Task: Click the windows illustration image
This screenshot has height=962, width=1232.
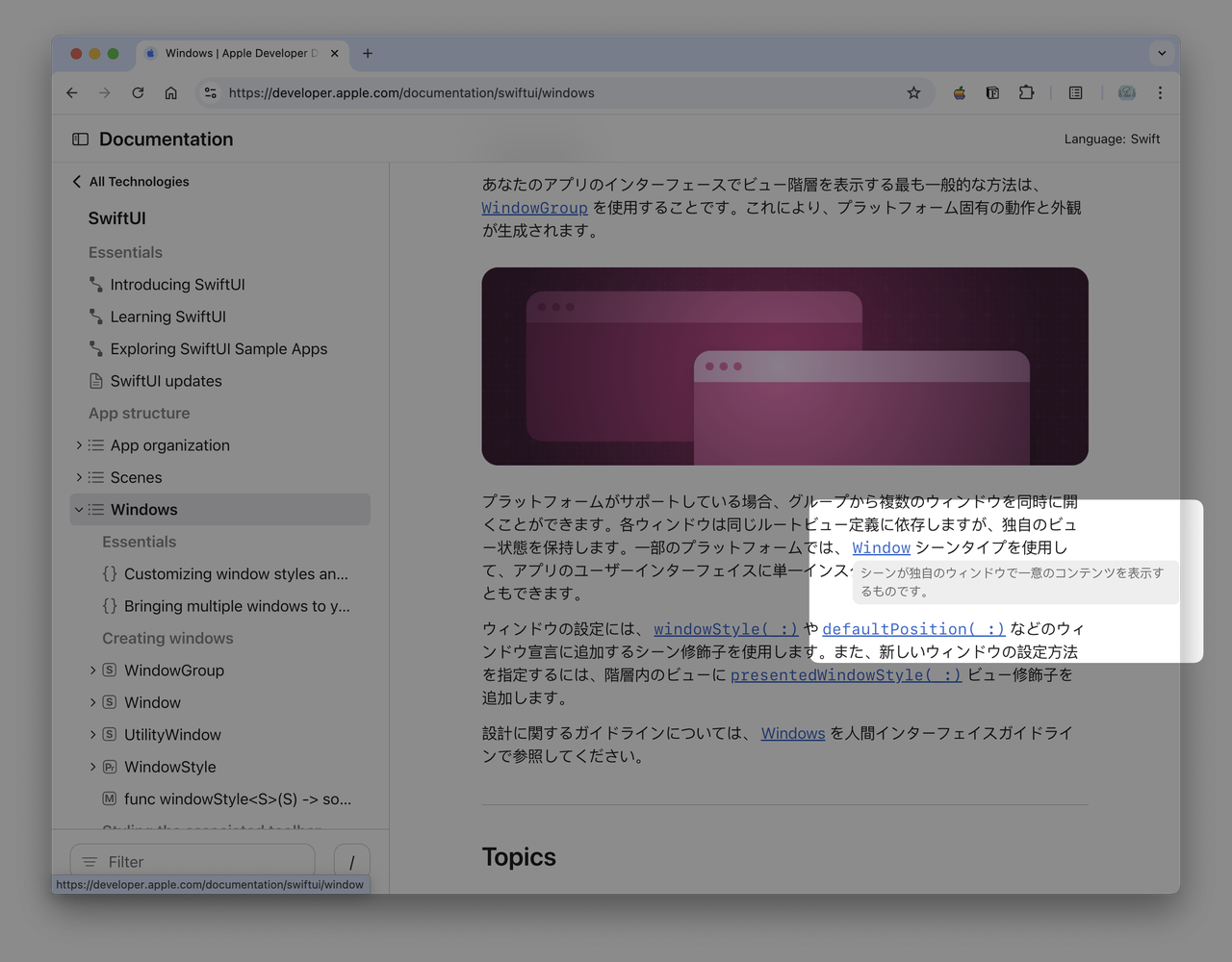Action: click(784, 367)
